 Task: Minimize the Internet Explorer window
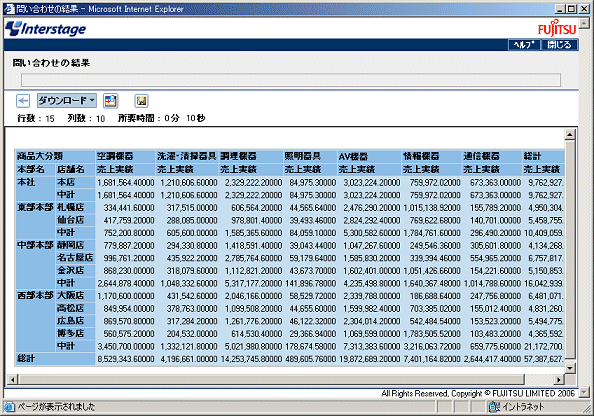click(x=561, y=9)
